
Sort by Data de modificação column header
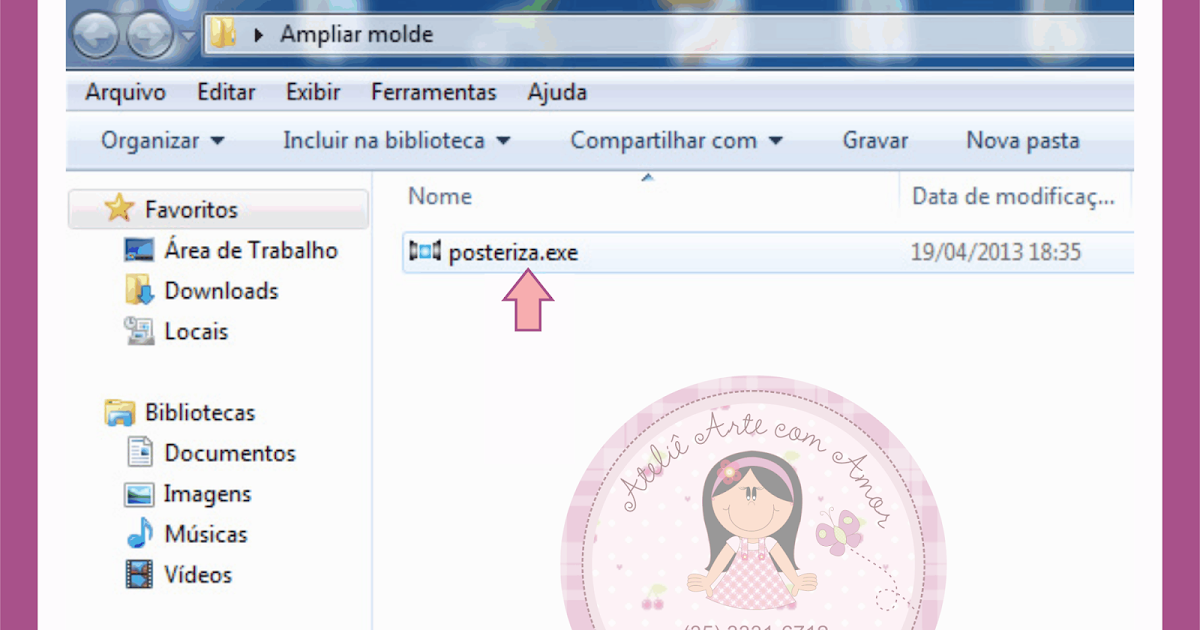(x=1014, y=197)
